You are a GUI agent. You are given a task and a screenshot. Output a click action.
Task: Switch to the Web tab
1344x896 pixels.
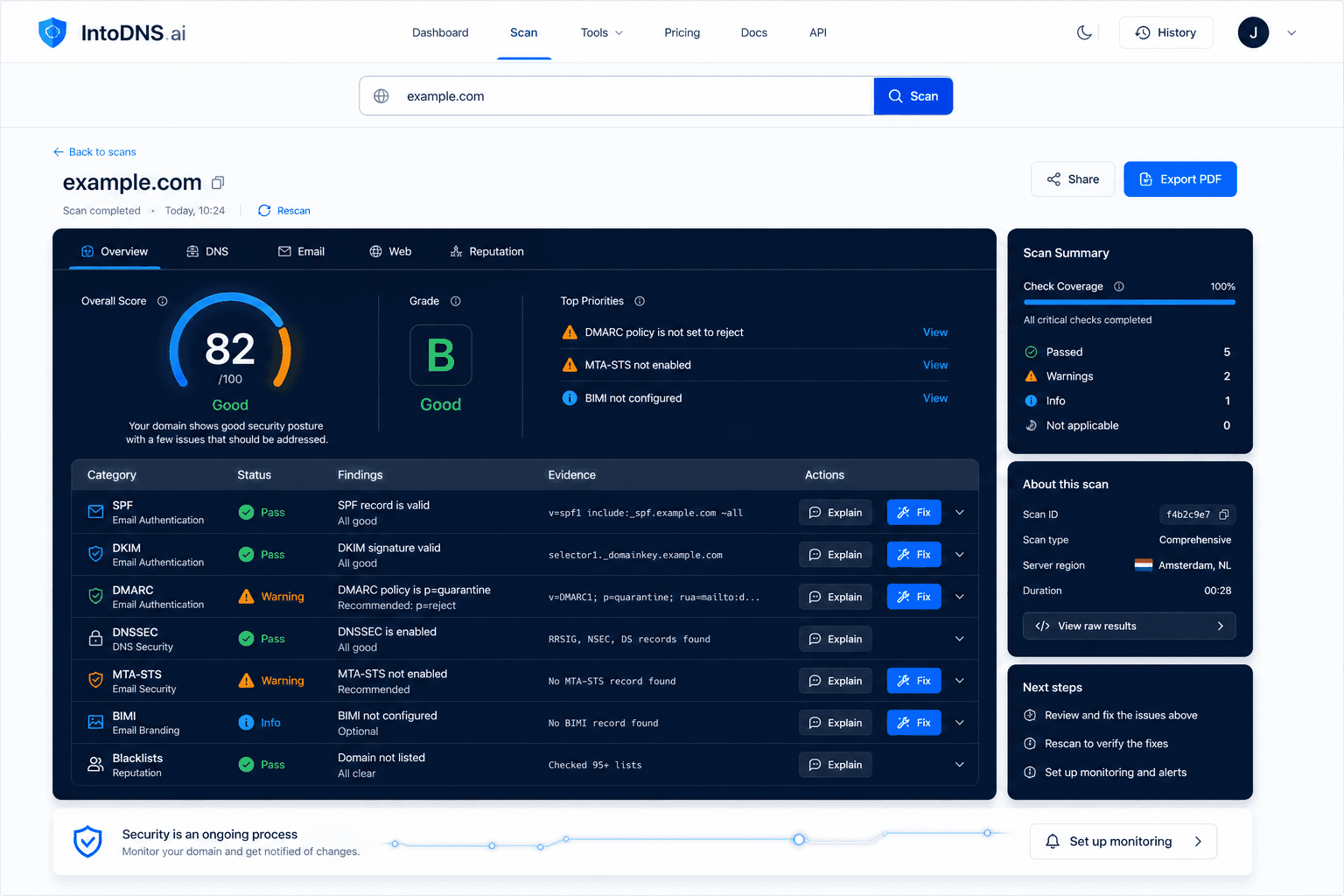pos(390,251)
